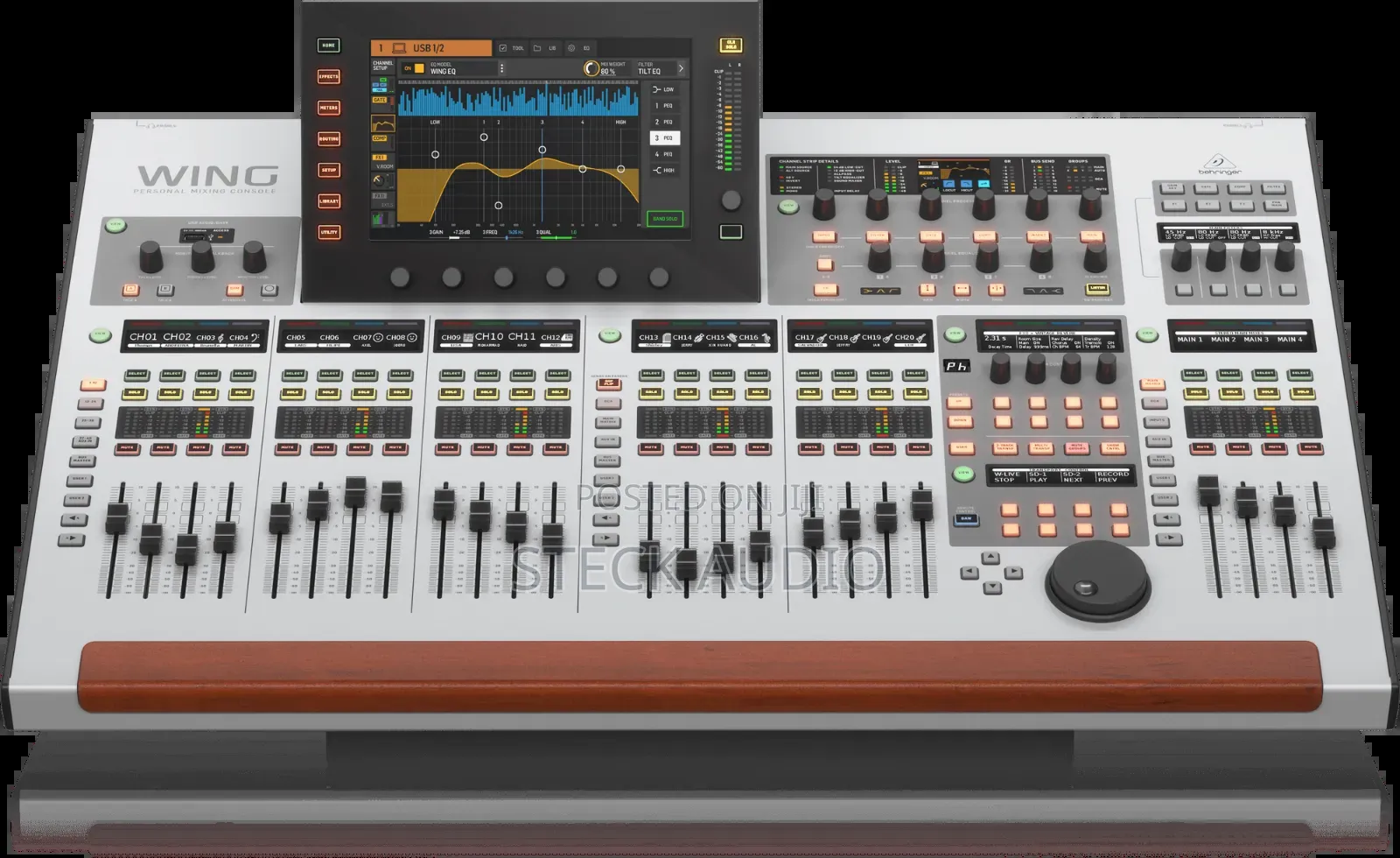Go to the HOME screen
The width and height of the screenshot is (1400, 858).
pos(329,46)
